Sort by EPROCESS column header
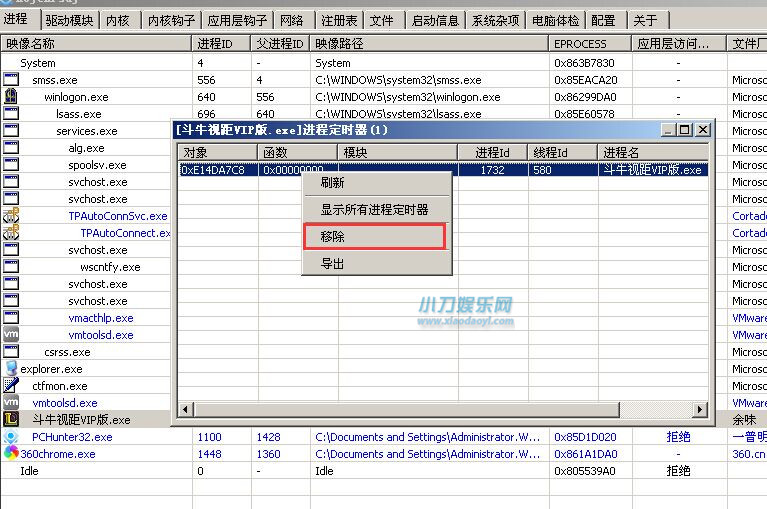Image resolution: width=767 pixels, height=509 pixels. [590, 44]
